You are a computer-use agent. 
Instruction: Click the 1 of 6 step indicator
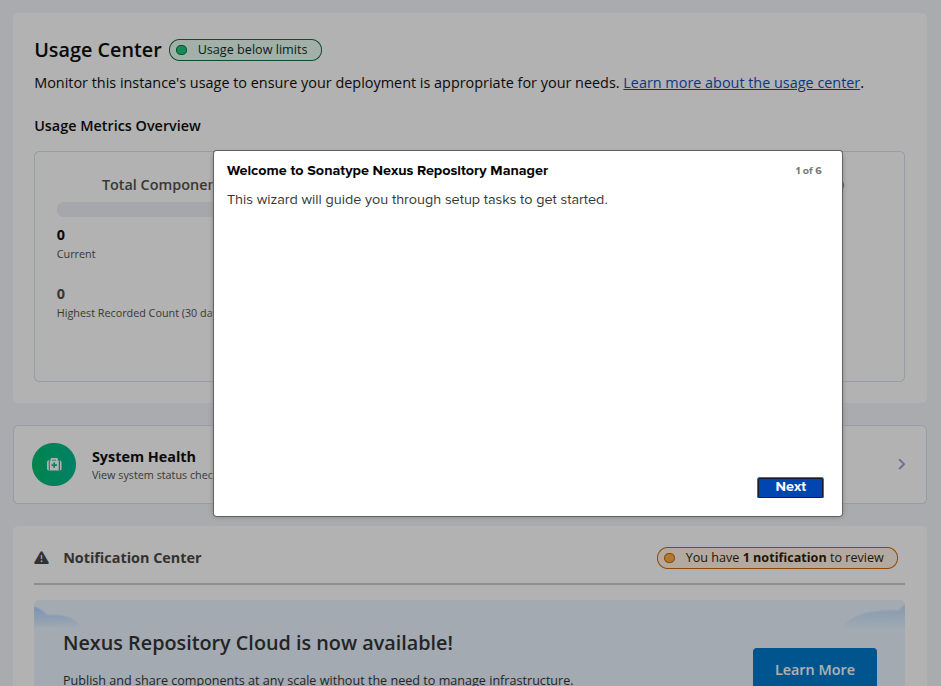808,170
